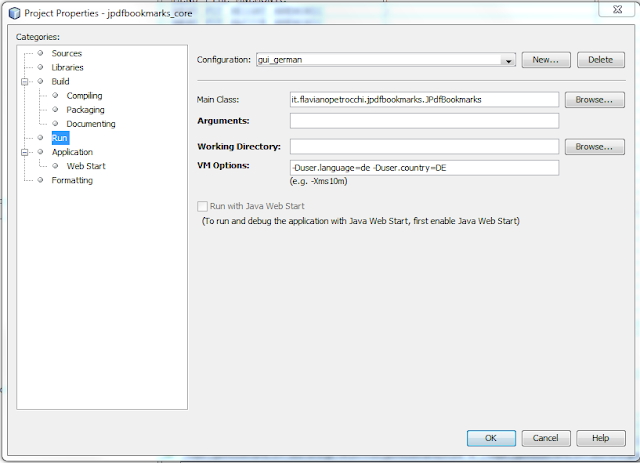Image resolution: width=640 pixels, height=463 pixels.
Task: Collapse the Application tree node
Action: tap(24, 152)
